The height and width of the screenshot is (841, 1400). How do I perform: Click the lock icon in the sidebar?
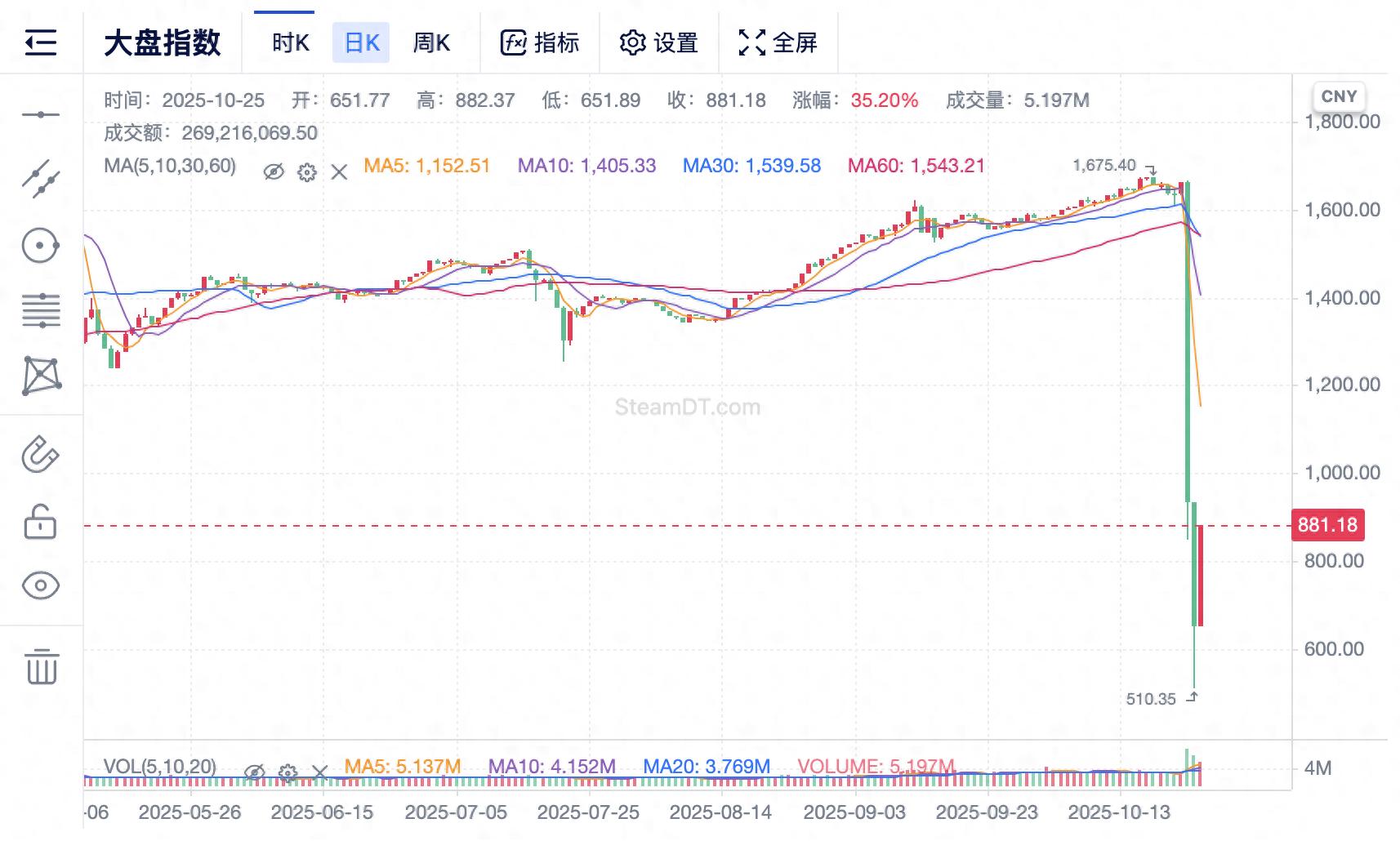[42, 523]
